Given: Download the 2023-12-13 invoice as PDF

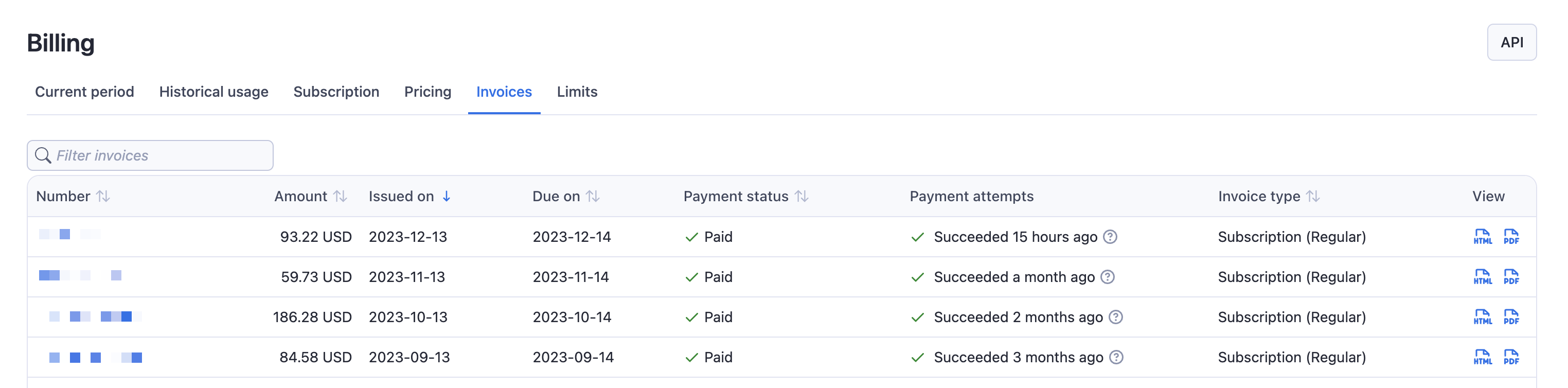Looking at the screenshot, I should pyautogui.click(x=1511, y=236).
